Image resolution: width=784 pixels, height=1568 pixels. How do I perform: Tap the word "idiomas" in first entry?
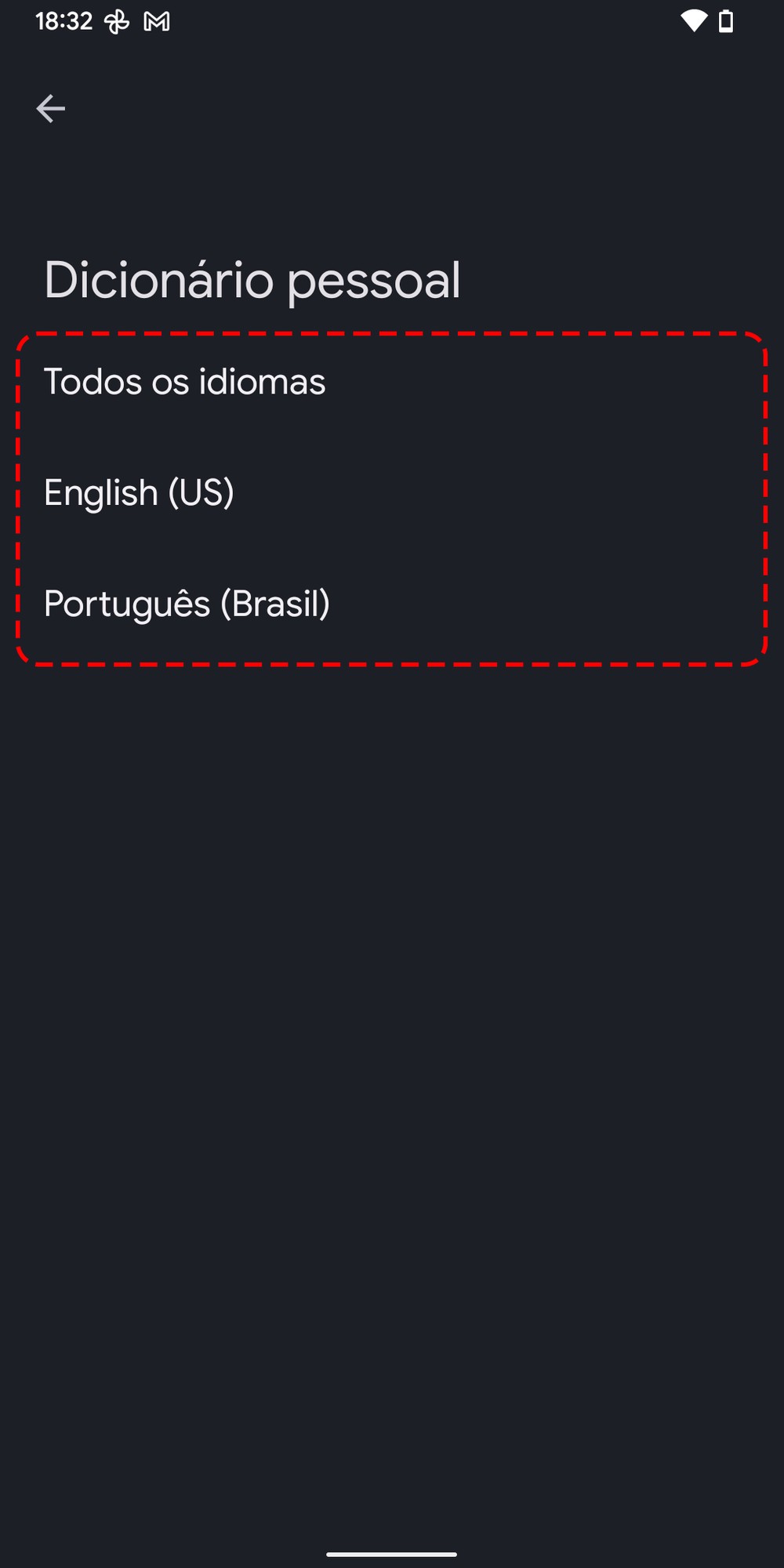click(262, 382)
